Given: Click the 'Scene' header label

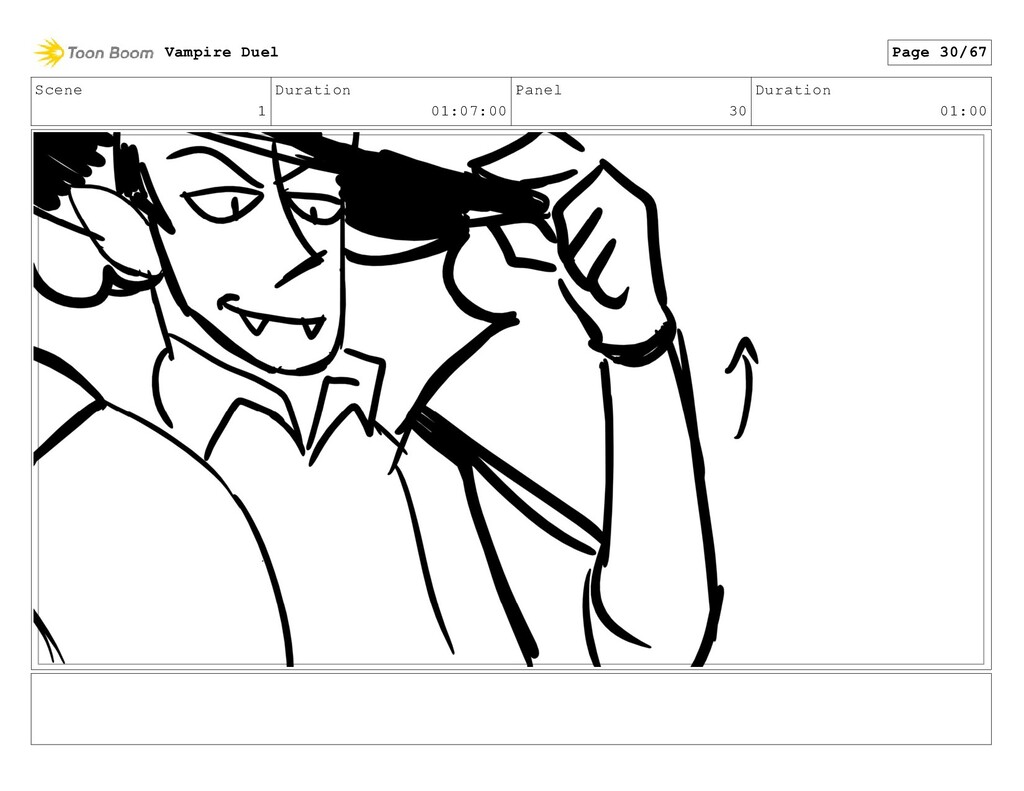Looking at the screenshot, I should pos(59,90).
